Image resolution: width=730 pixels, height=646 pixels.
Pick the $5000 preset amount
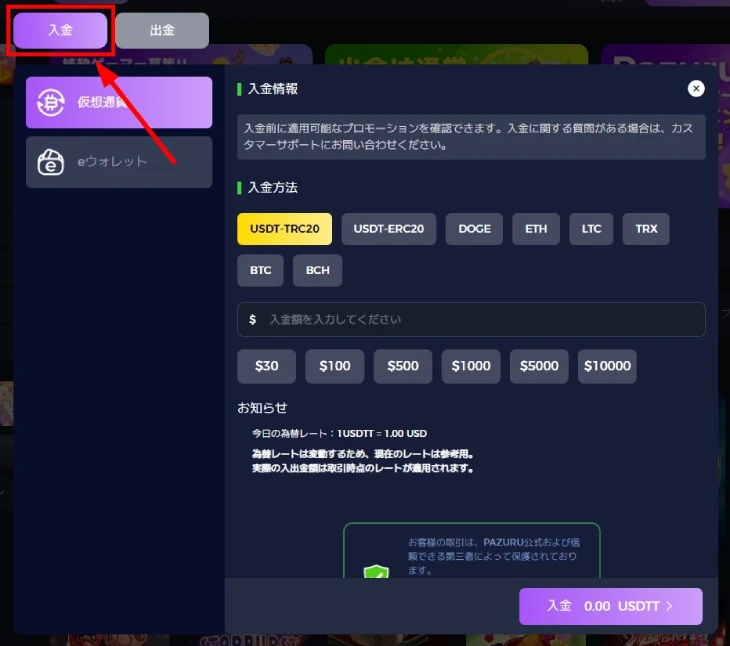point(539,366)
